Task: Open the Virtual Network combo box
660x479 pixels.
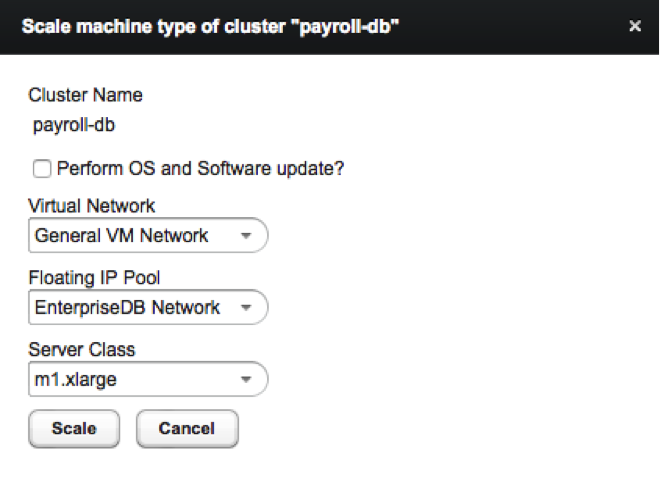Action: [x=148, y=236]
